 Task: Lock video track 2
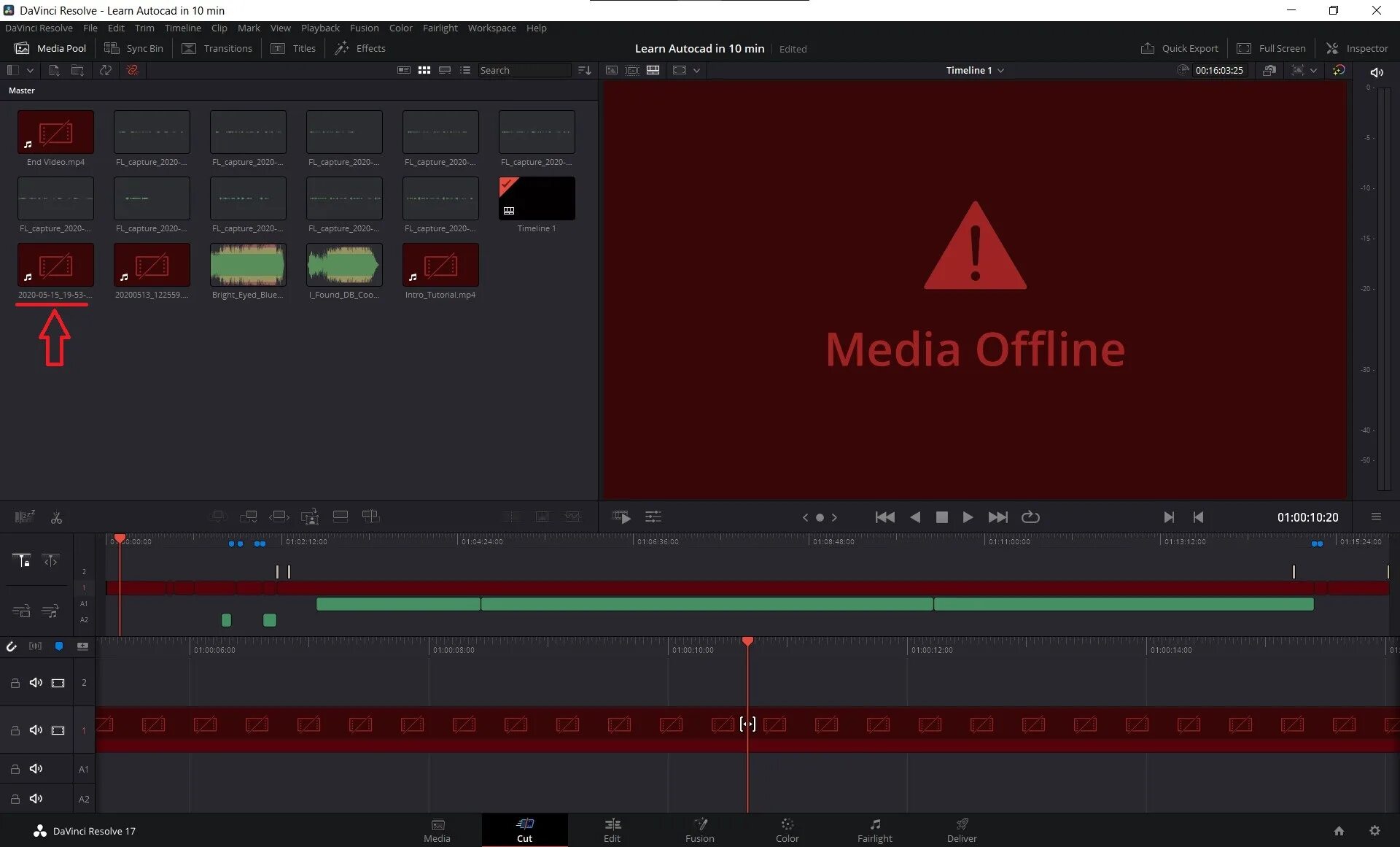15,683
